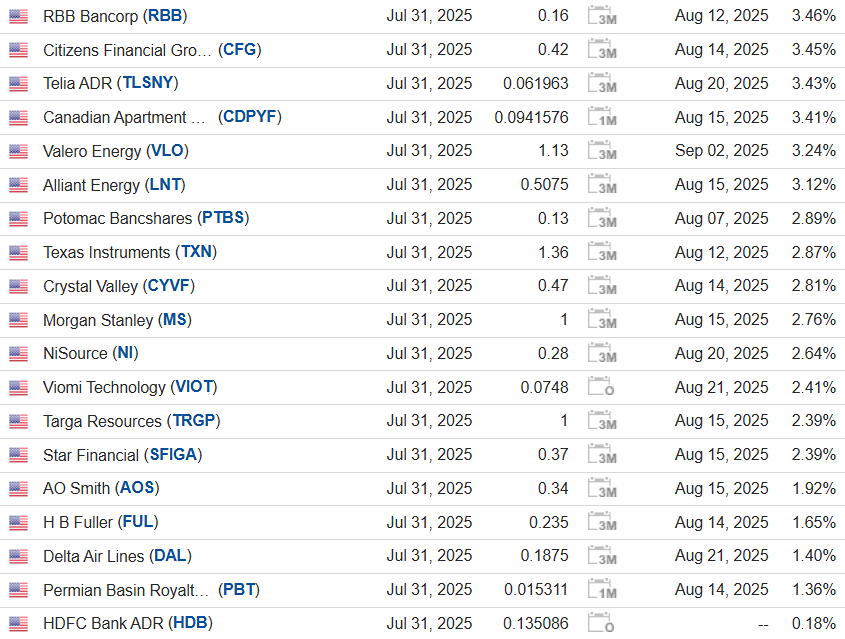Open the Valero Energy (VLO) link
Viewport: 845px width, 639px height.
(115, 151)
